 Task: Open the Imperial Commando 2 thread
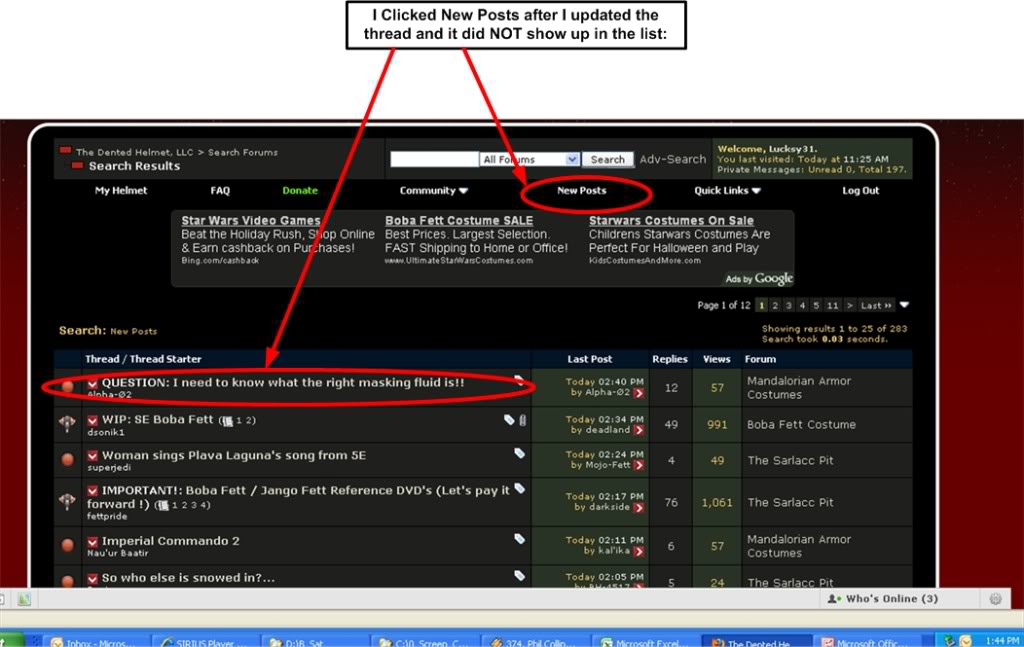click(x=170, y=541)
